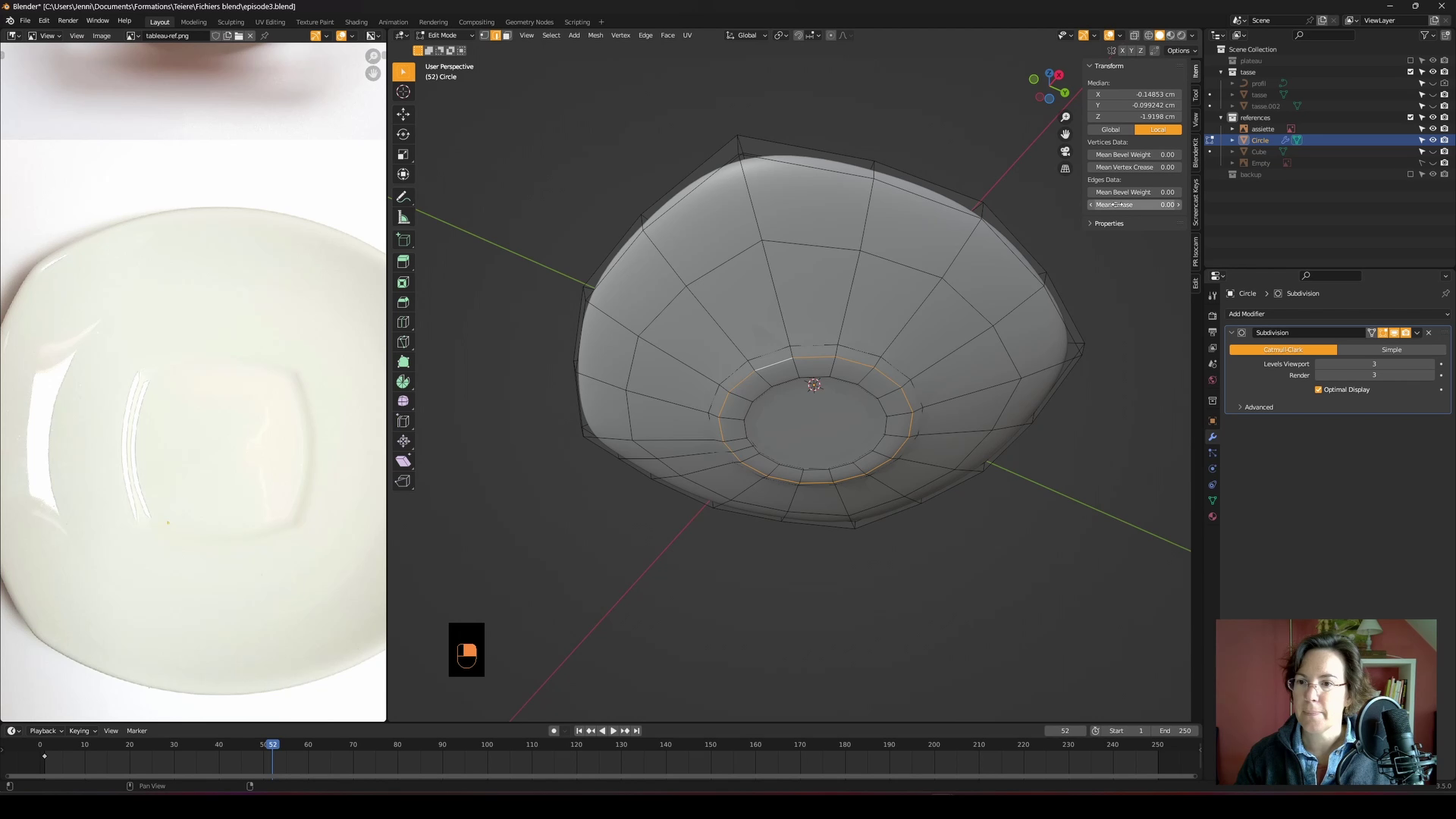
Task: Open the Mesh menu
Action: [x=595, y=36]
